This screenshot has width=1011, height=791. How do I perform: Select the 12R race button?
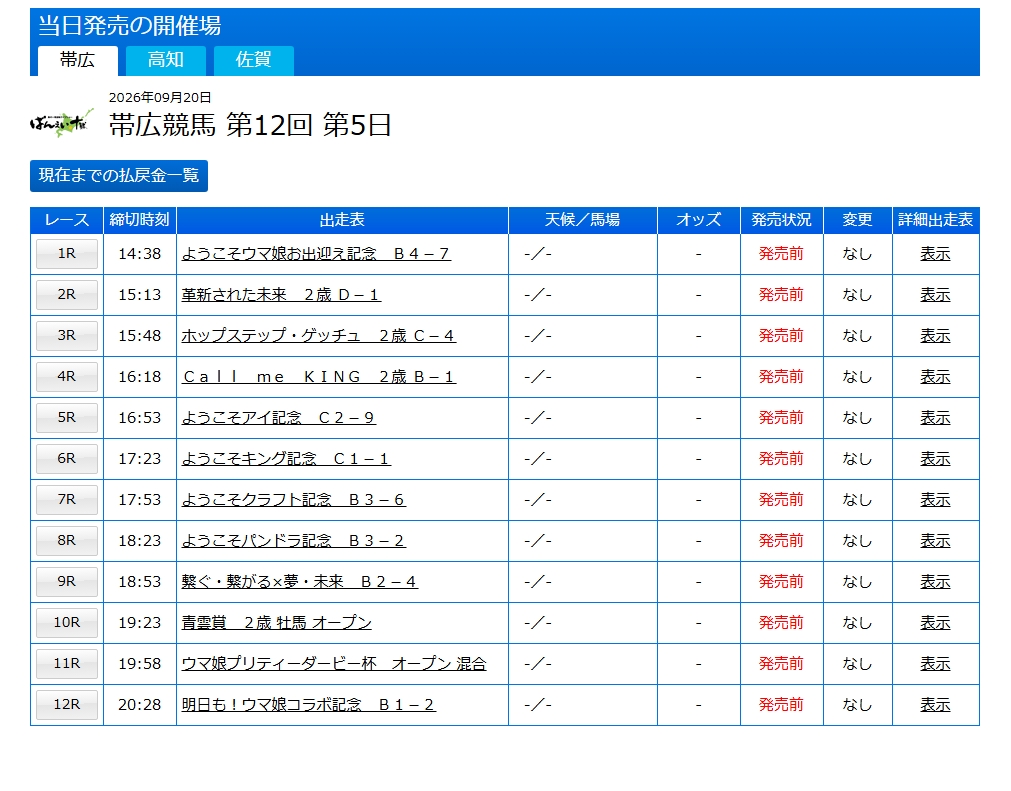(66, 705)
